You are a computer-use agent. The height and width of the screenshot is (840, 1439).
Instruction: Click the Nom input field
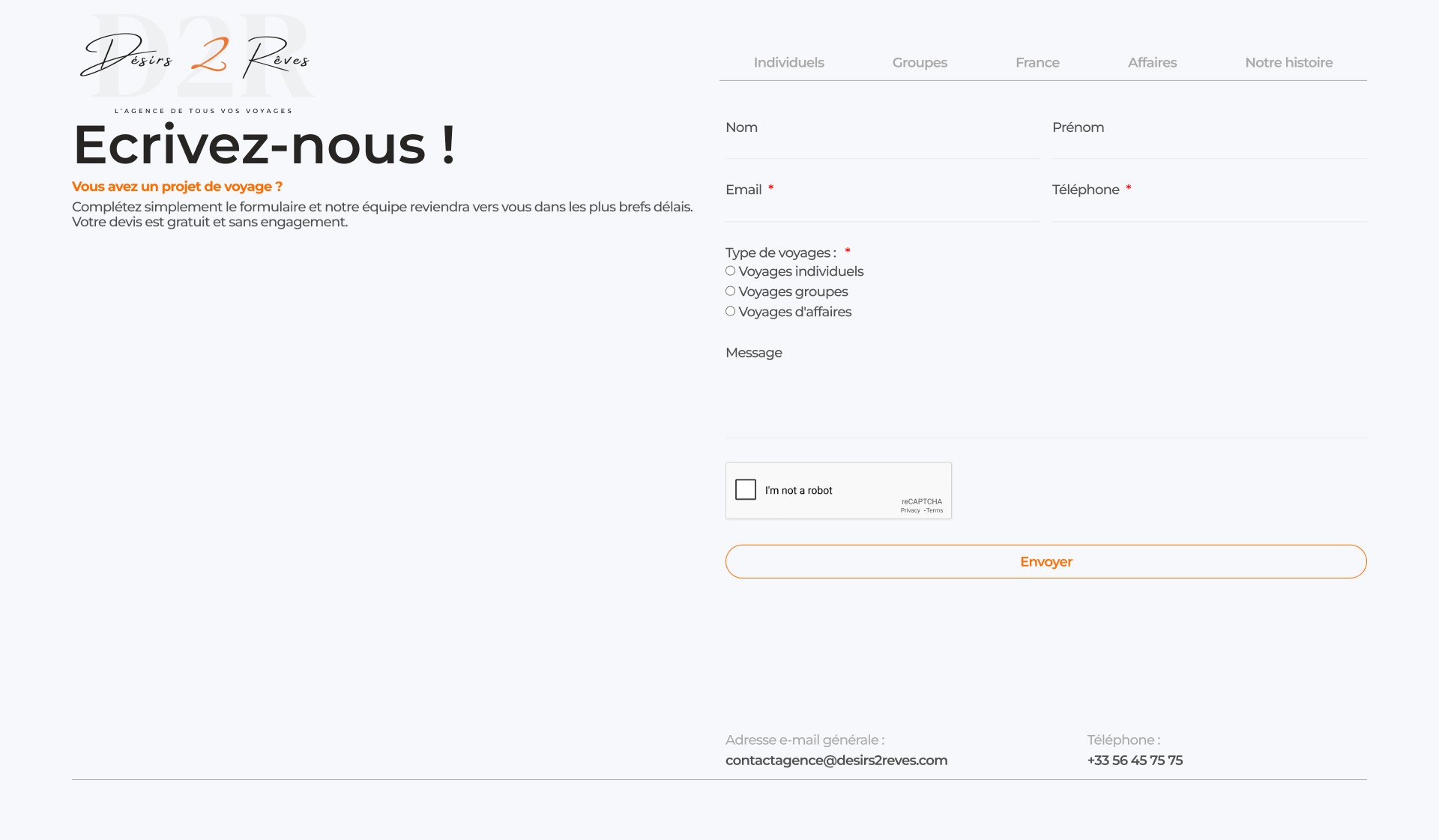[882, 144]
